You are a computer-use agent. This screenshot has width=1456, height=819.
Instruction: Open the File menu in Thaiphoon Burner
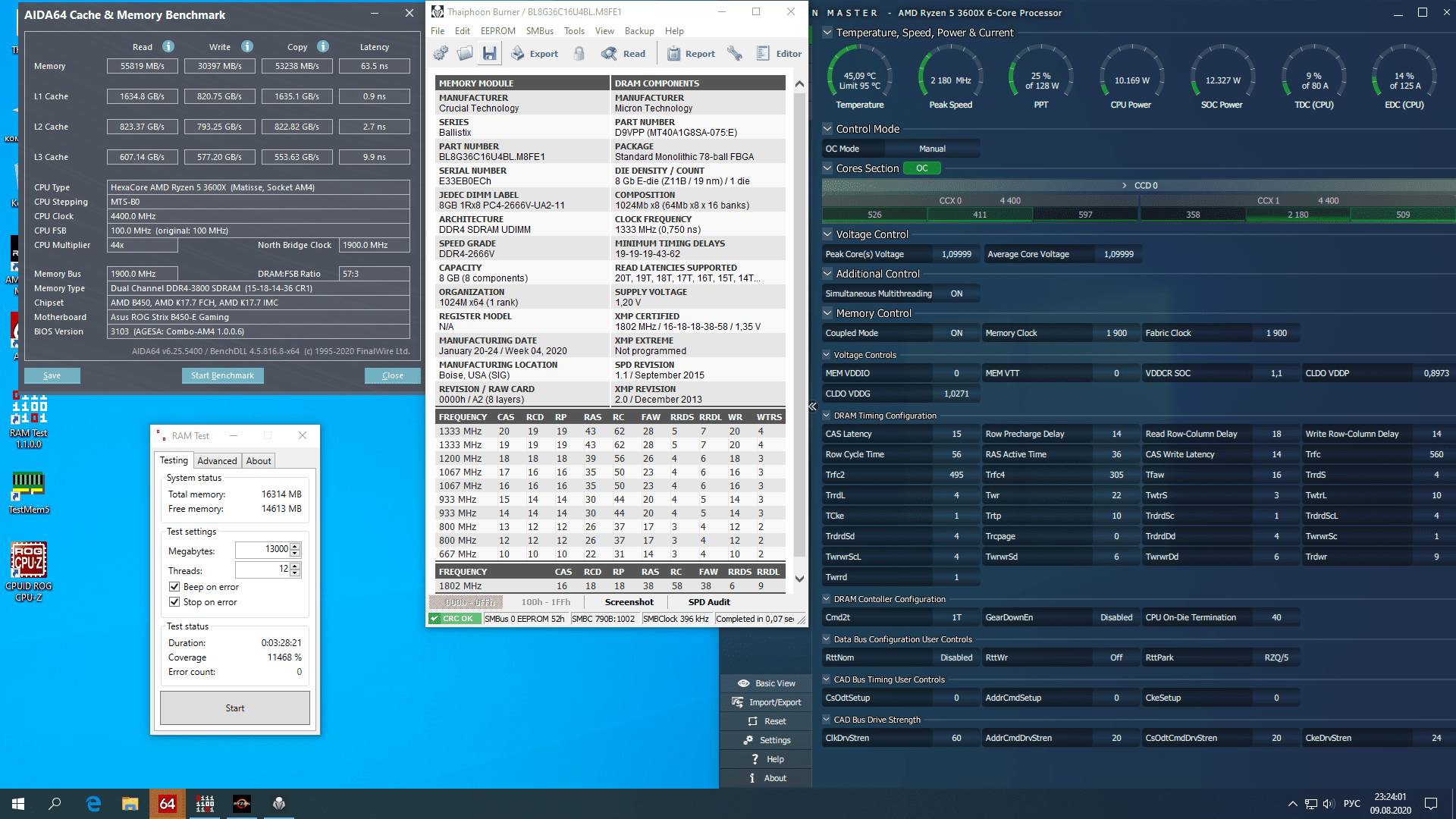(438, 31)
